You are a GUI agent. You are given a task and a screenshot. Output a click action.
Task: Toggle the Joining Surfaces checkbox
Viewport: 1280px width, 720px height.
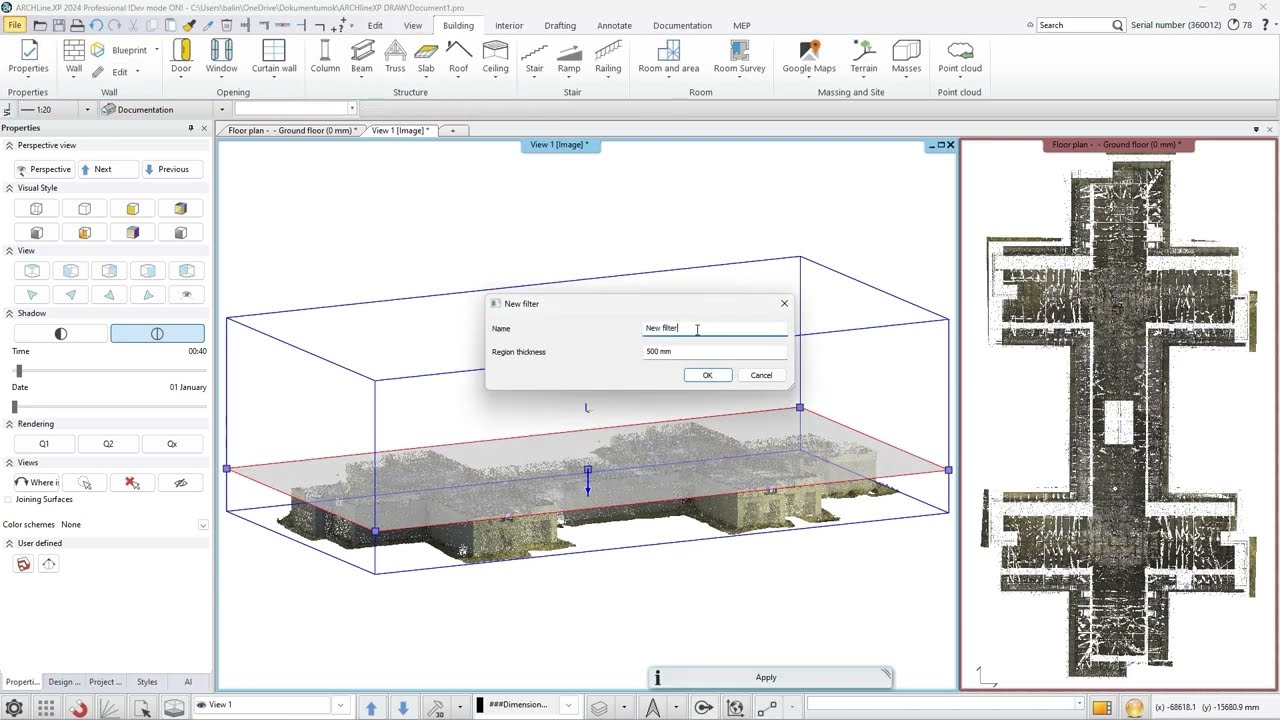(x=9, y=499)
